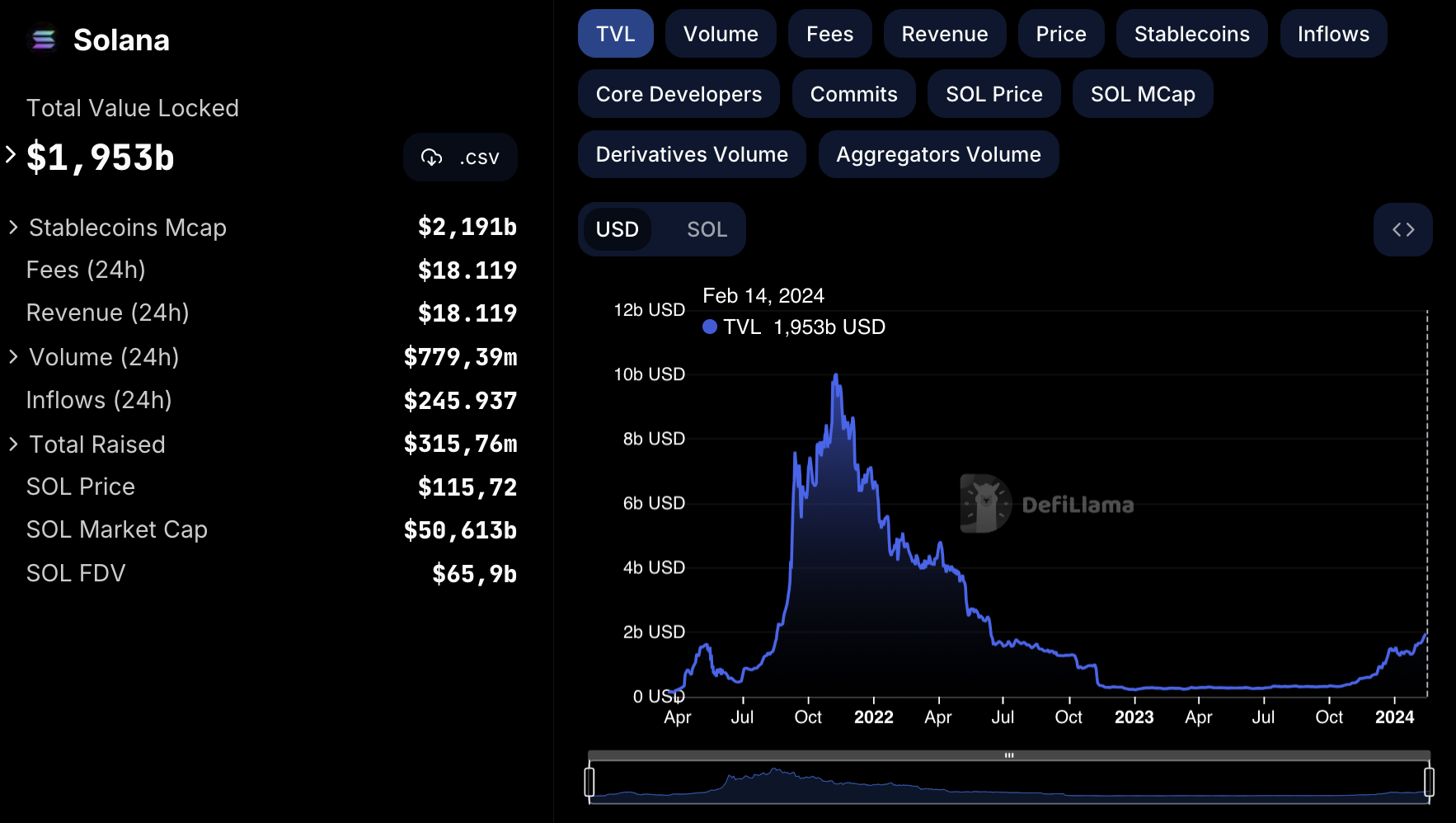
Task: Click the Solana logo icon
Action: (x=43, y=40)
